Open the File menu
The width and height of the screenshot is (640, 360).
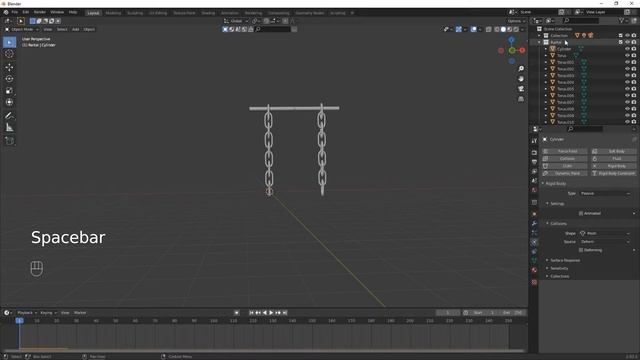pos(15,12)
